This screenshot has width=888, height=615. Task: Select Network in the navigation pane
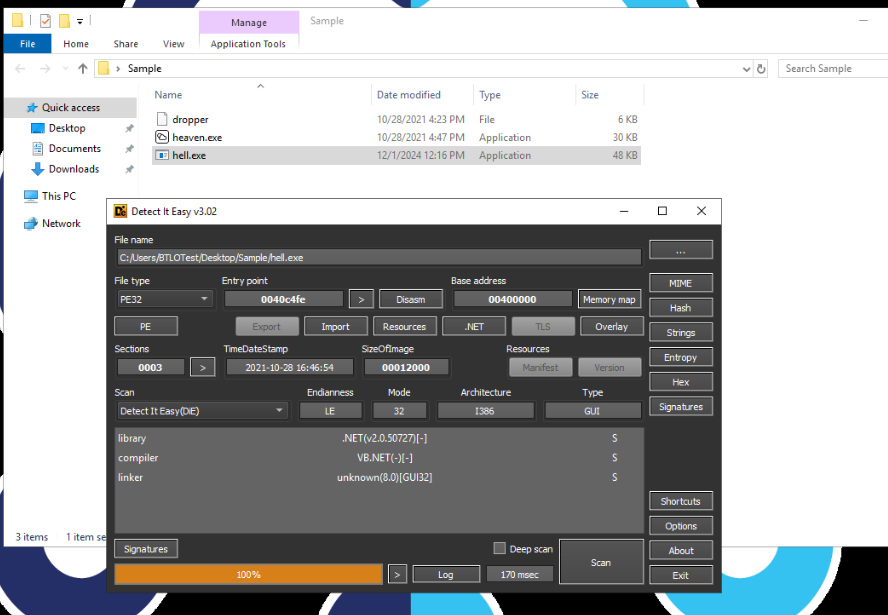(x=61, y=223)
